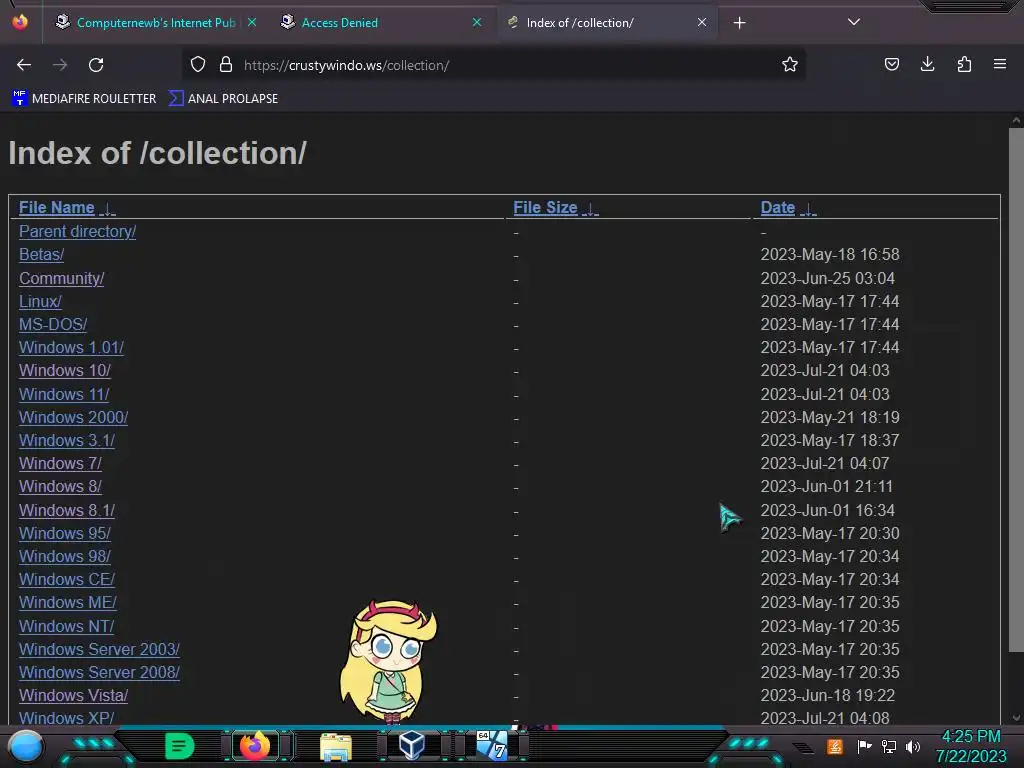Open the Action Center flag icon
Image resolution: width=1024 pixels, height=768 pixels.
864,746
